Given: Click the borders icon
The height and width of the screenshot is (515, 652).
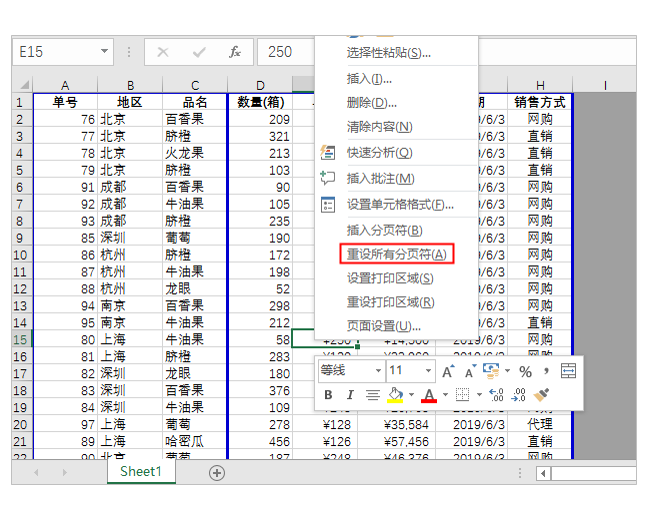Looking at the screenshot, I should 462,394.
